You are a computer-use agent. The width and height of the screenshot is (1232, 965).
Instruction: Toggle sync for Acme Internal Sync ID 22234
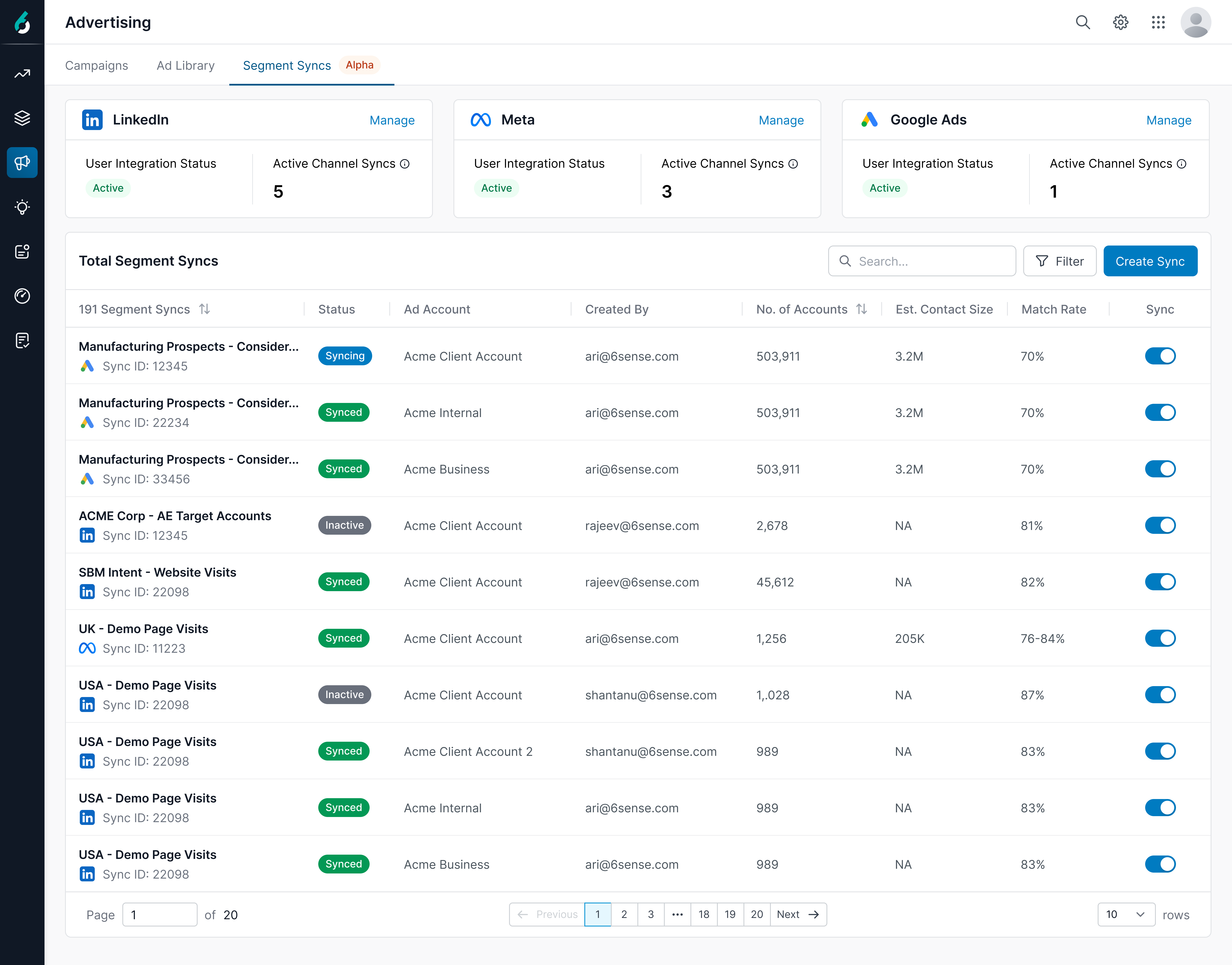coord(1160,412)
